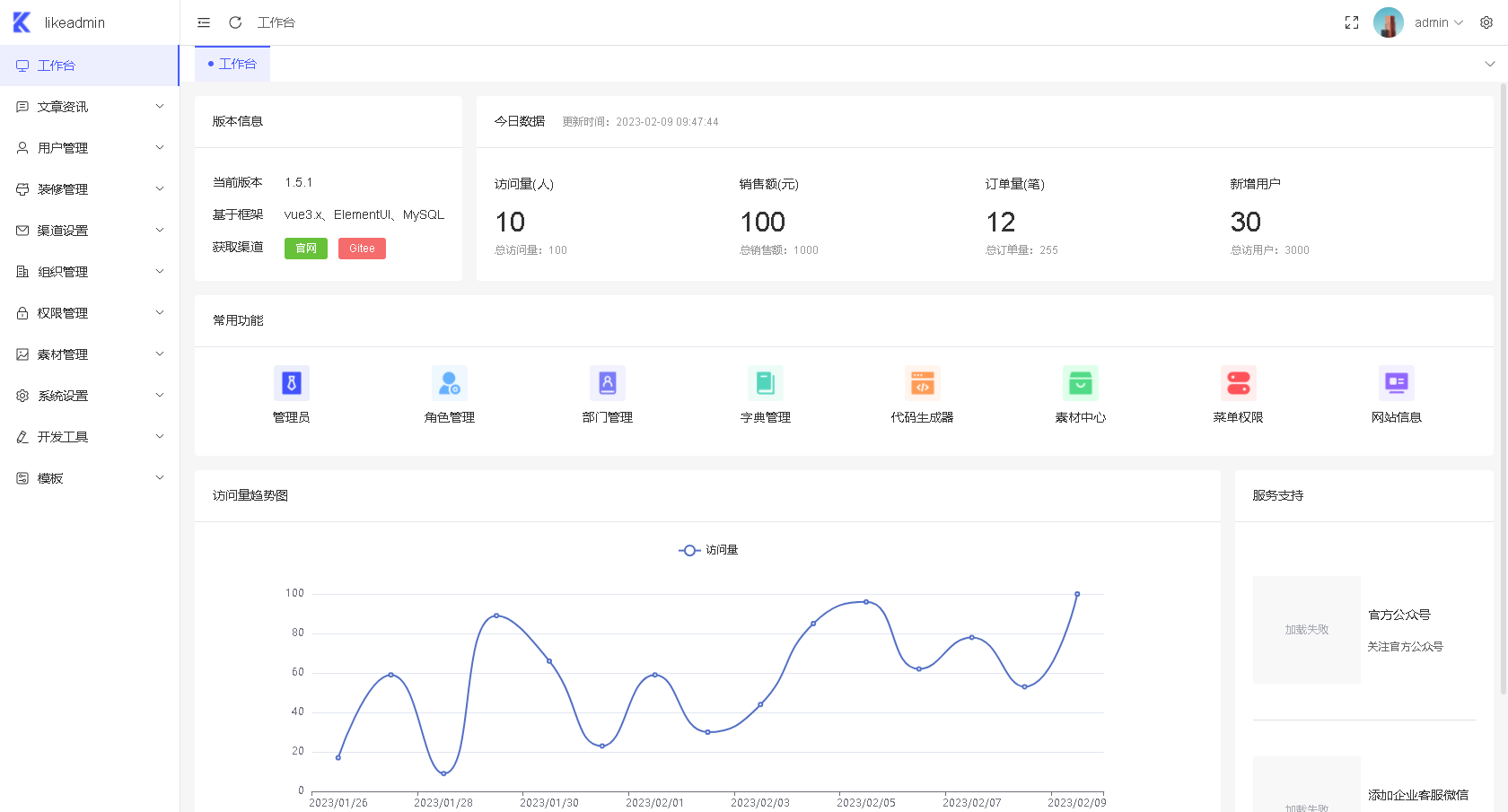Click the 总访问量：100 text
This screenshot has width=1508, height=812.
pyautogui.click(x=530, y=250)
